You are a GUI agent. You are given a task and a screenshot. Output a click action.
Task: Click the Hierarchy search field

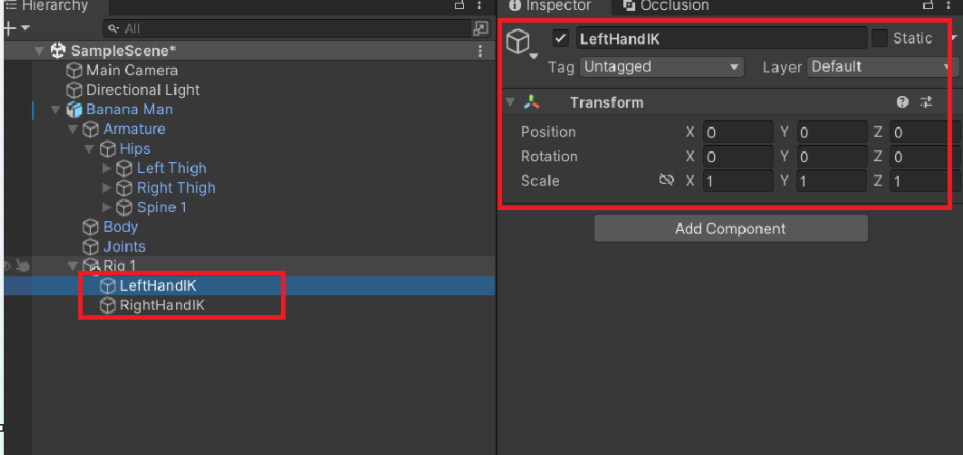[287, 29]
